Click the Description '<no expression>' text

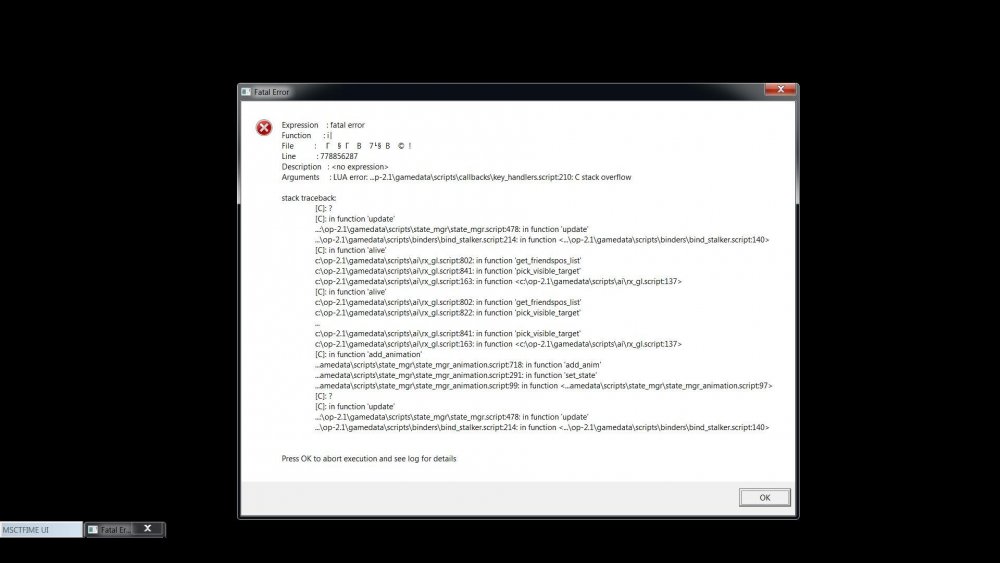click(x=360, y=166)
